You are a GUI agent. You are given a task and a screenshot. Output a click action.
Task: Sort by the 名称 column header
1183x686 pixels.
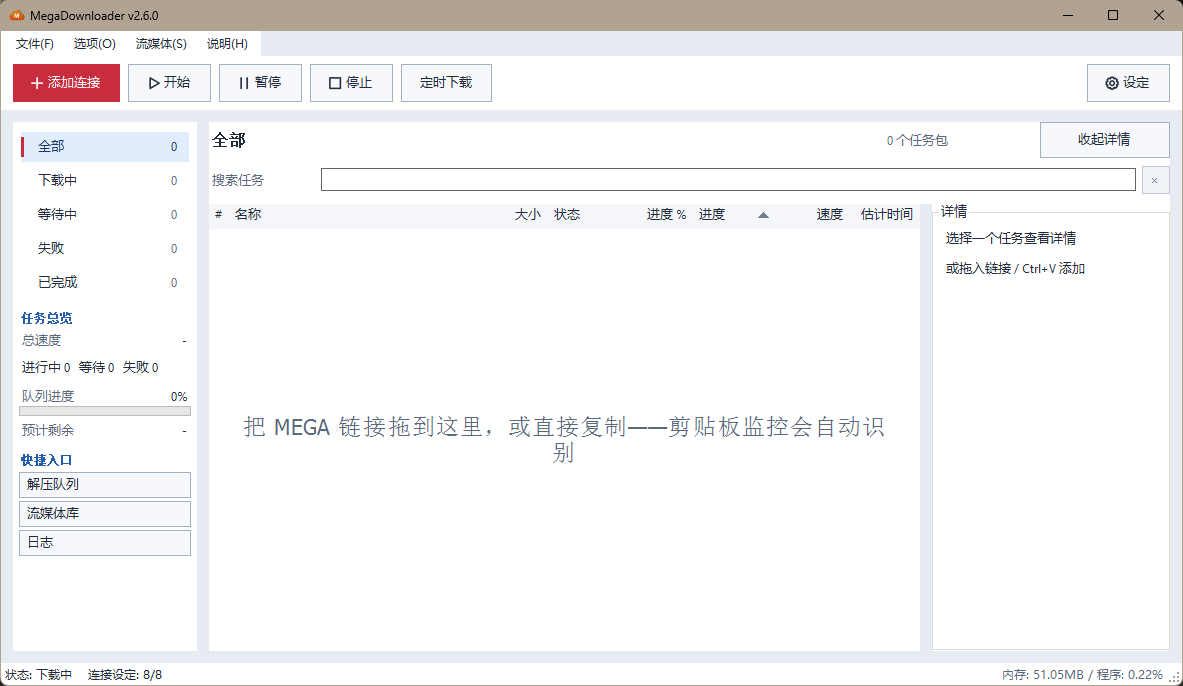pos(247,214)
